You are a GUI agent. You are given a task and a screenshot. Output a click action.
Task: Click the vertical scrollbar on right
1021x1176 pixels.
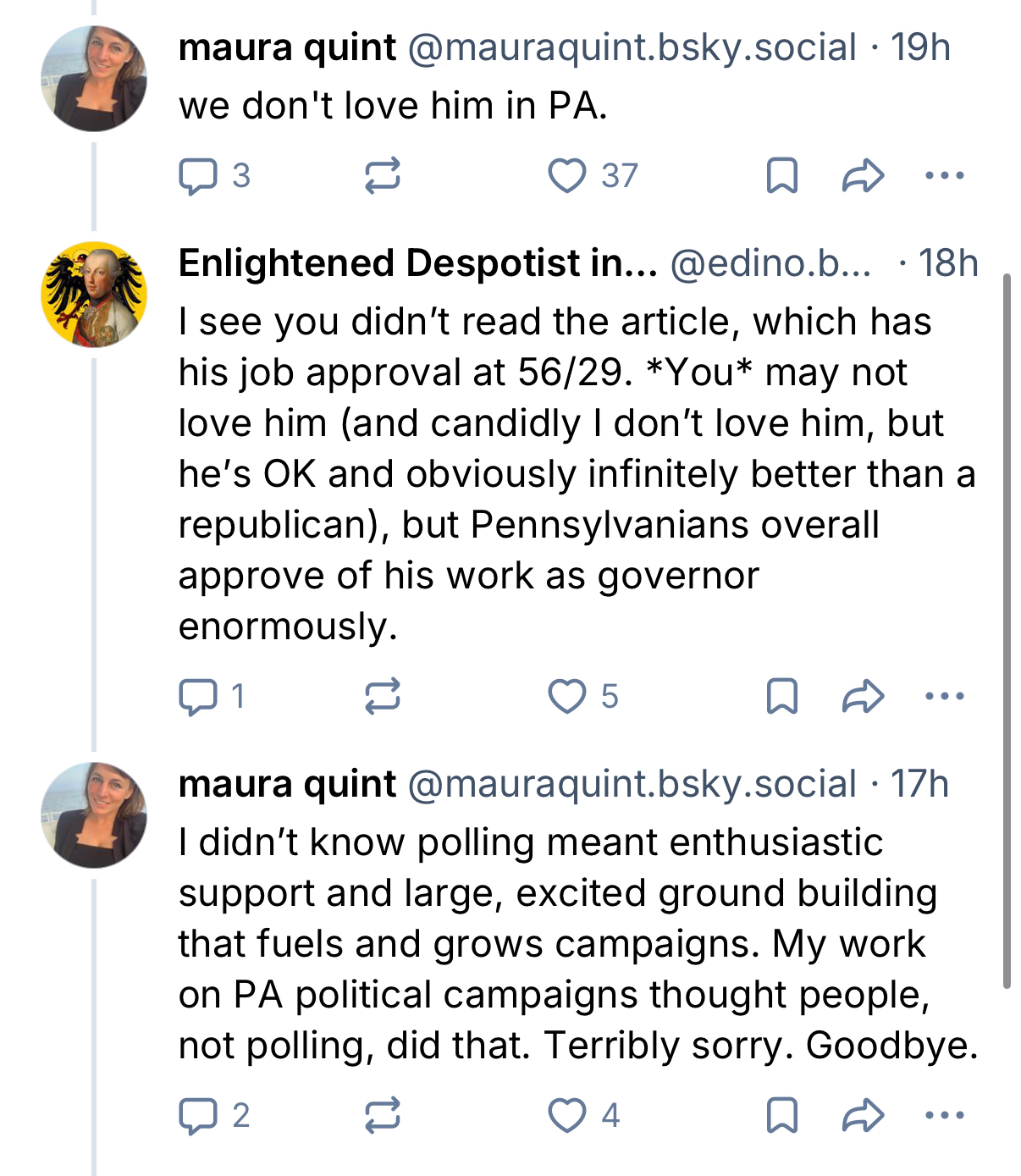point(1006,631)
